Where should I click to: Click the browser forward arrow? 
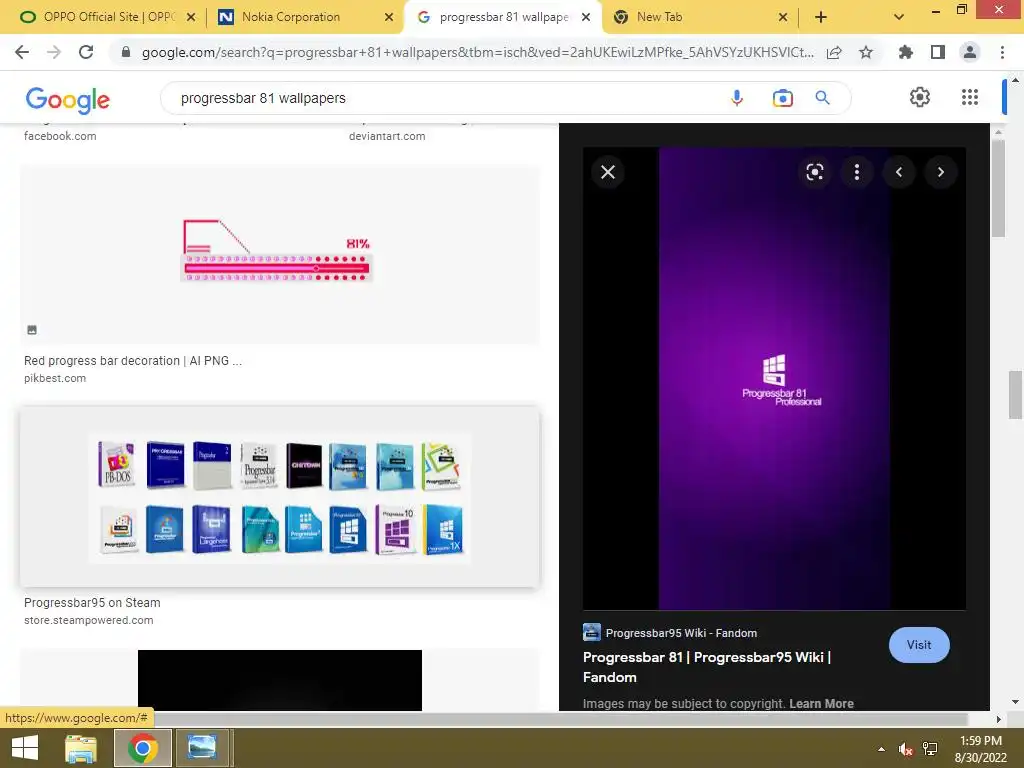click(54, 52)
